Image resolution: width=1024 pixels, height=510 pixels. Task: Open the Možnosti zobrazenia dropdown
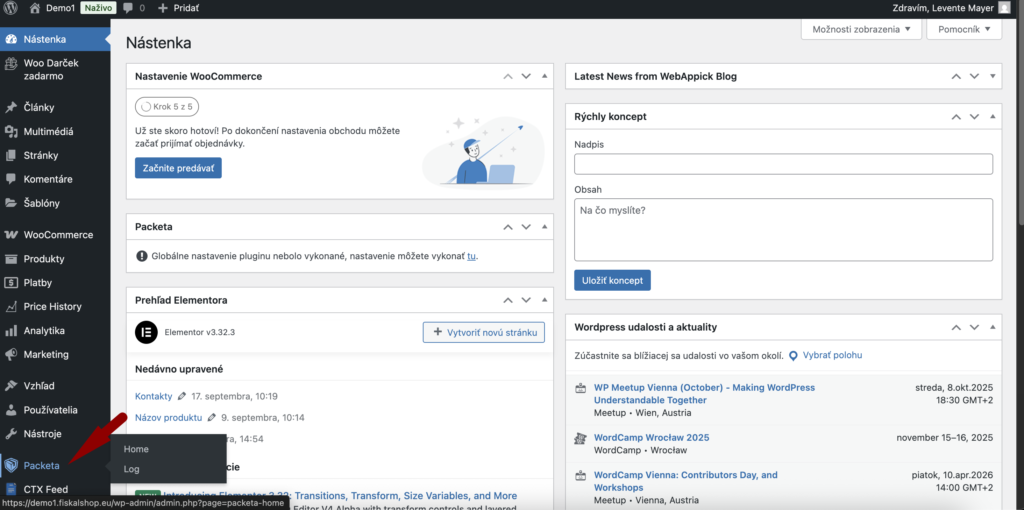pyautogui.click(x=860, y=30)
